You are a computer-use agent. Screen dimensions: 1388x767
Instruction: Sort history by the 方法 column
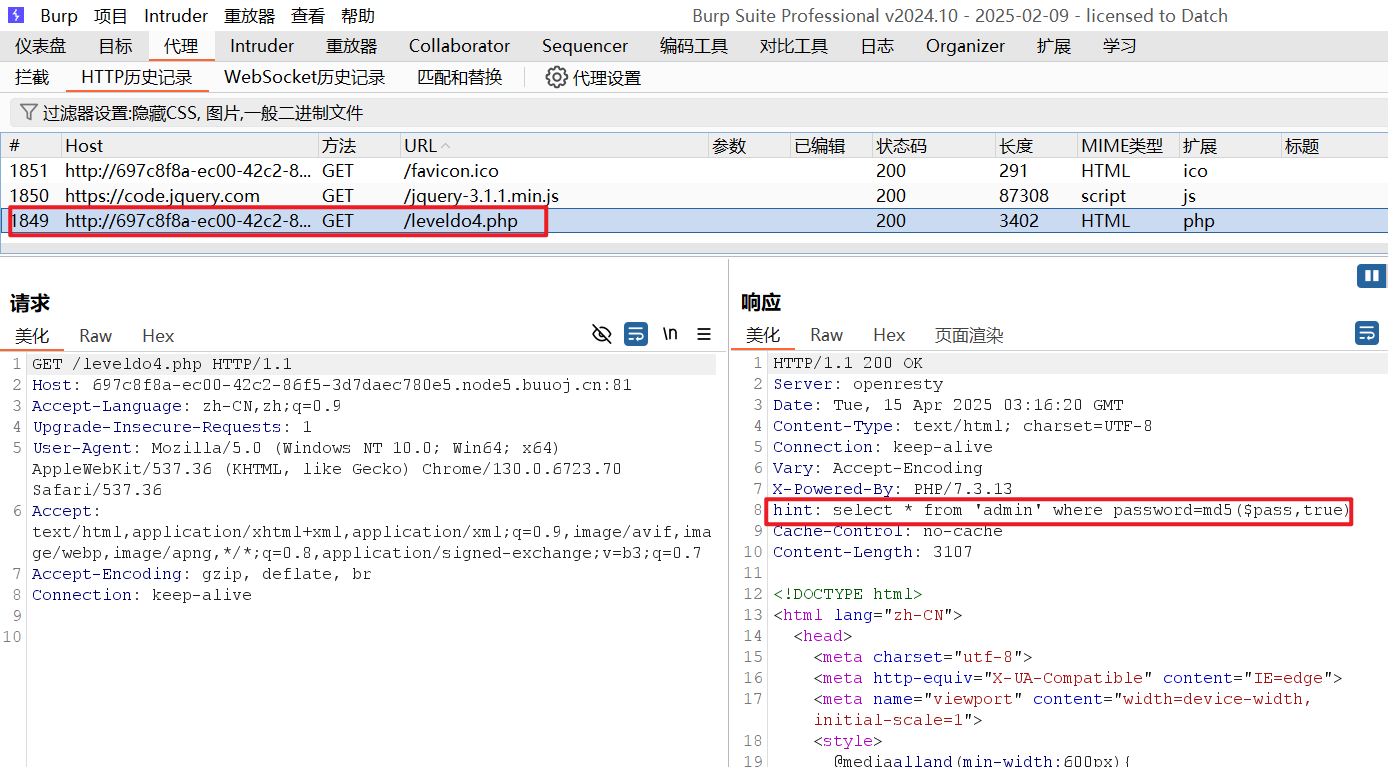359,146
